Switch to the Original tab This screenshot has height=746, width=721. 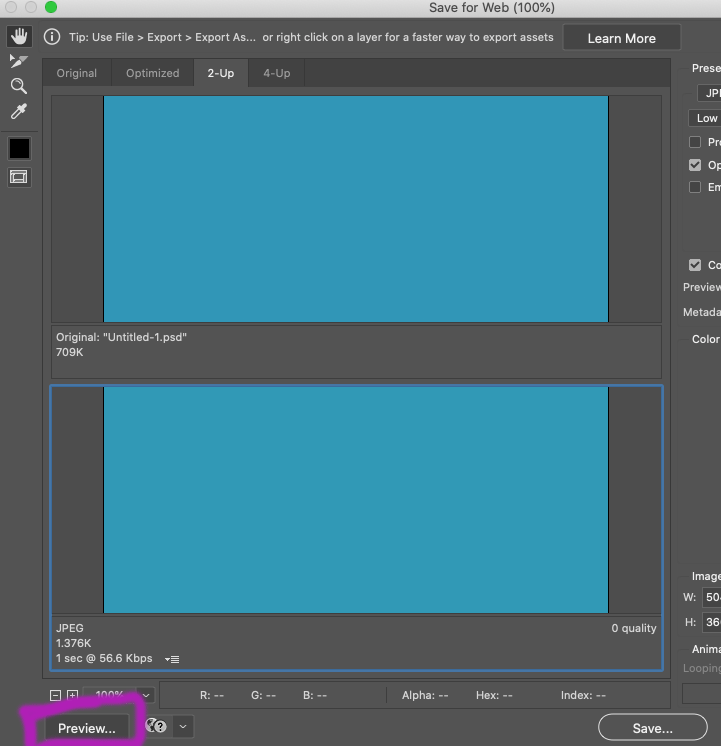click(x=77, y=73)
